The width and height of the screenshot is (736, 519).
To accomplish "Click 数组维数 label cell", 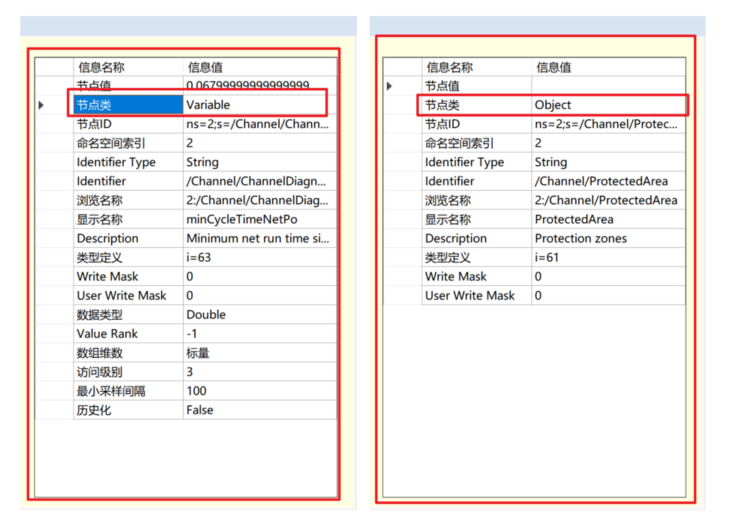I will coord(128,353).
